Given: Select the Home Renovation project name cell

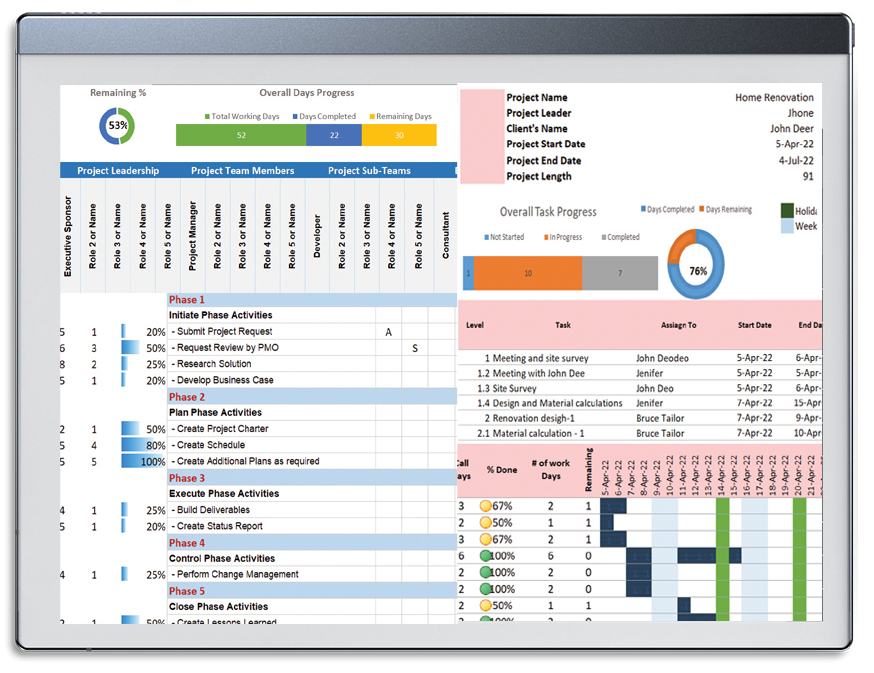Looking at the screenshot, I should (x=774, y=98).
